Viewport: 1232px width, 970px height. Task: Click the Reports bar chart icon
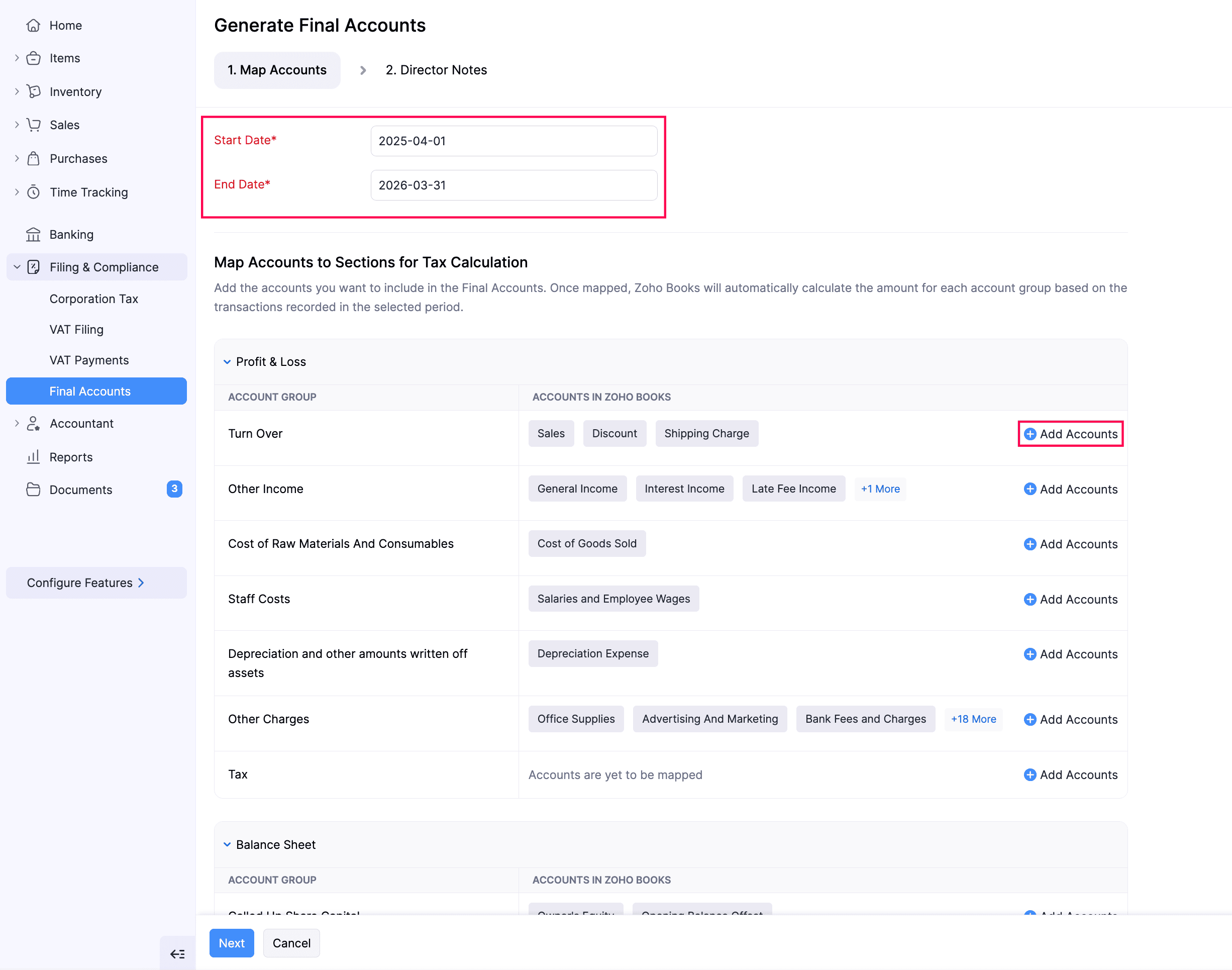34,457
